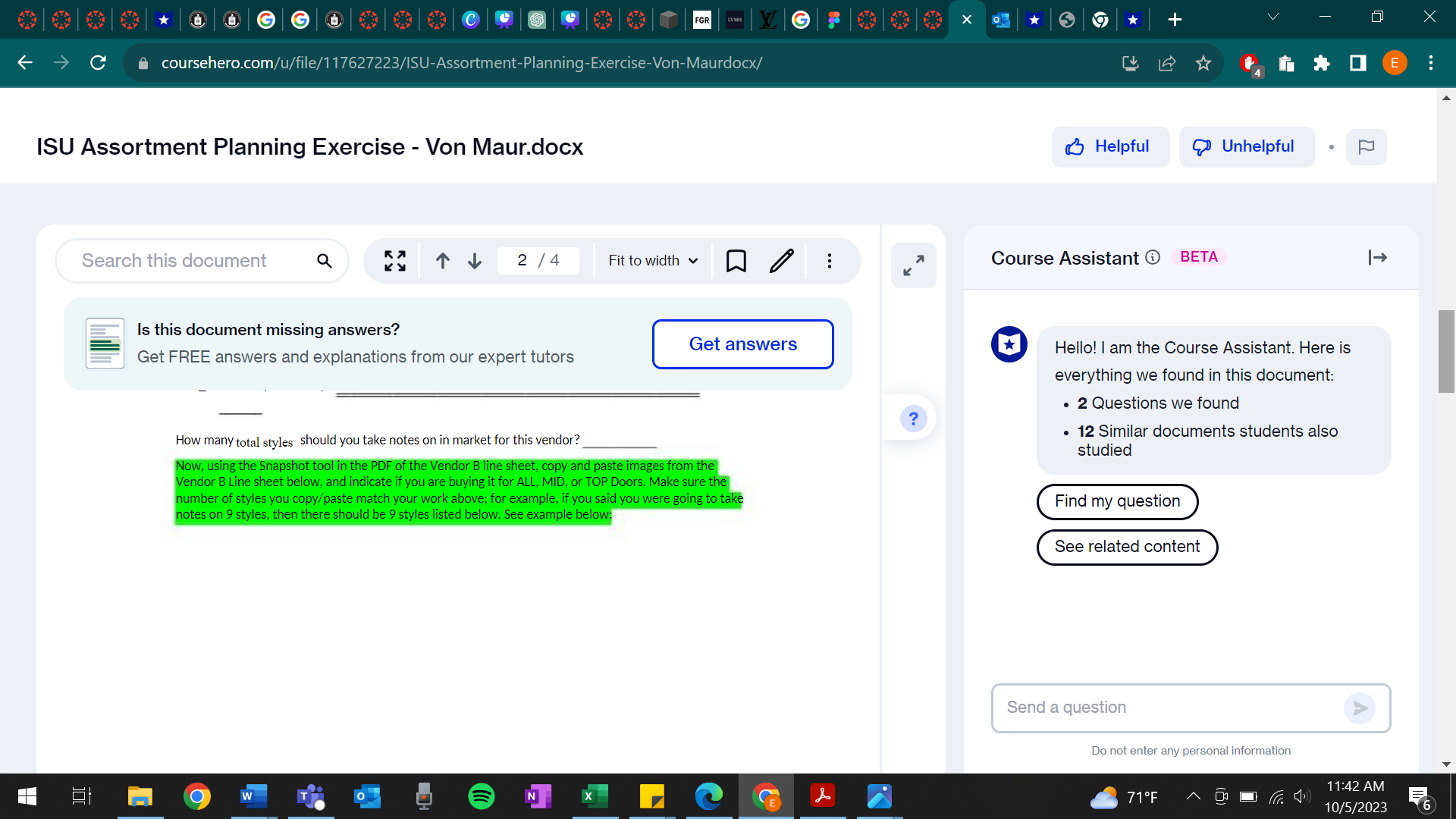
Task: Bookmark this document
Action: click(x=736, y=261)
